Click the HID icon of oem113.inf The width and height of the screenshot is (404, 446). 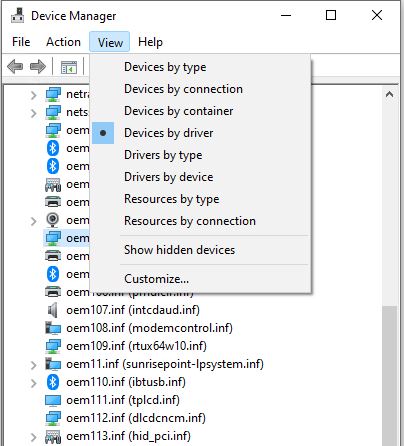tap(53, 437)
